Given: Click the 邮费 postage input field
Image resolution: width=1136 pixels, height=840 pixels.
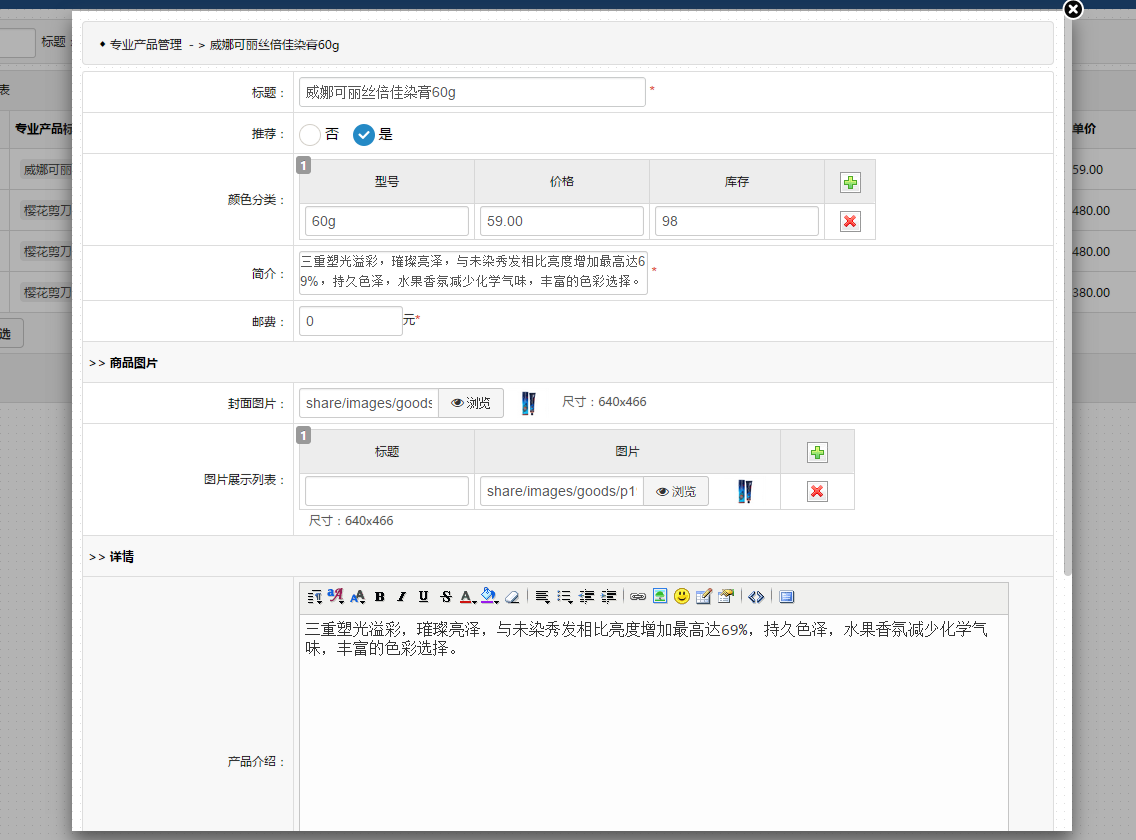Looking at the screenshot, I should tap(351, 322).
